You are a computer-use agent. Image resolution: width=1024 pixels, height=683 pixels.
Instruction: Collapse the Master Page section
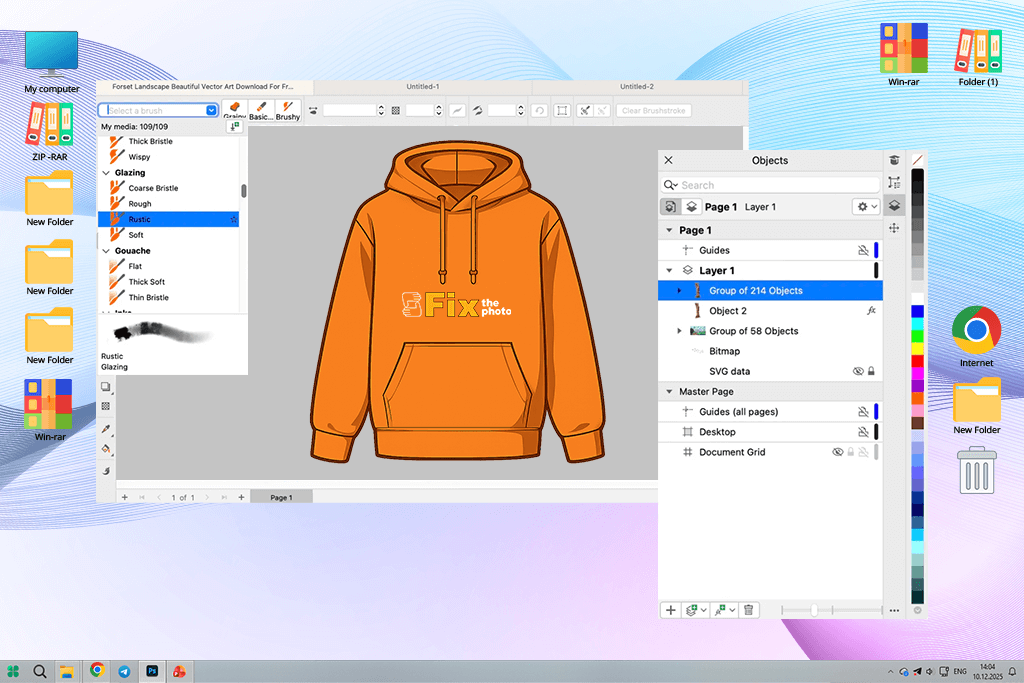tap(669, 392)
